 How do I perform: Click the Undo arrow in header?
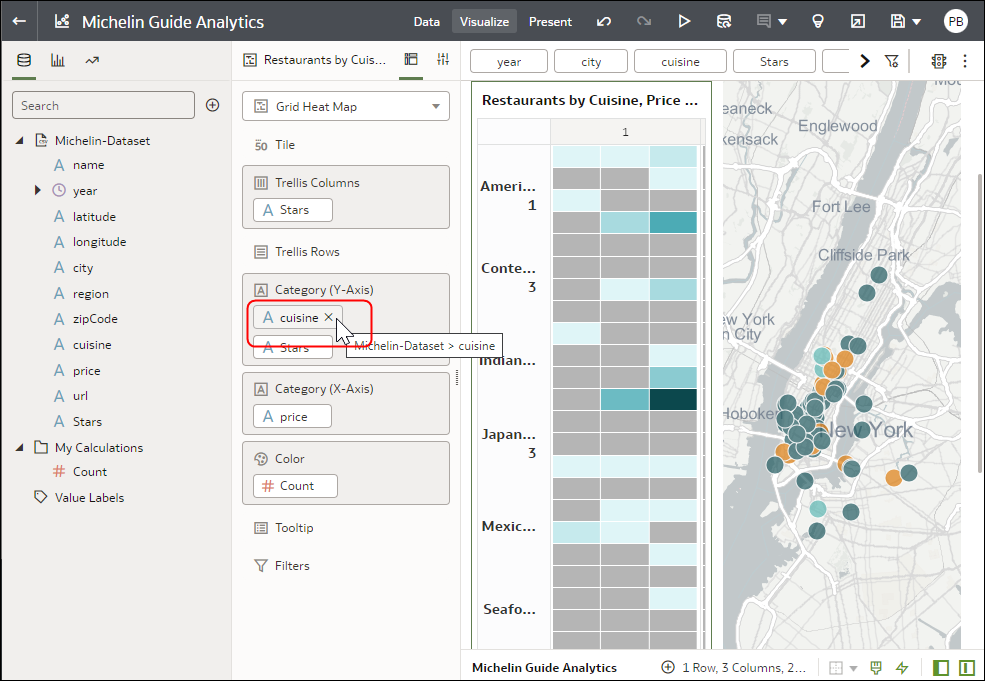604,21
